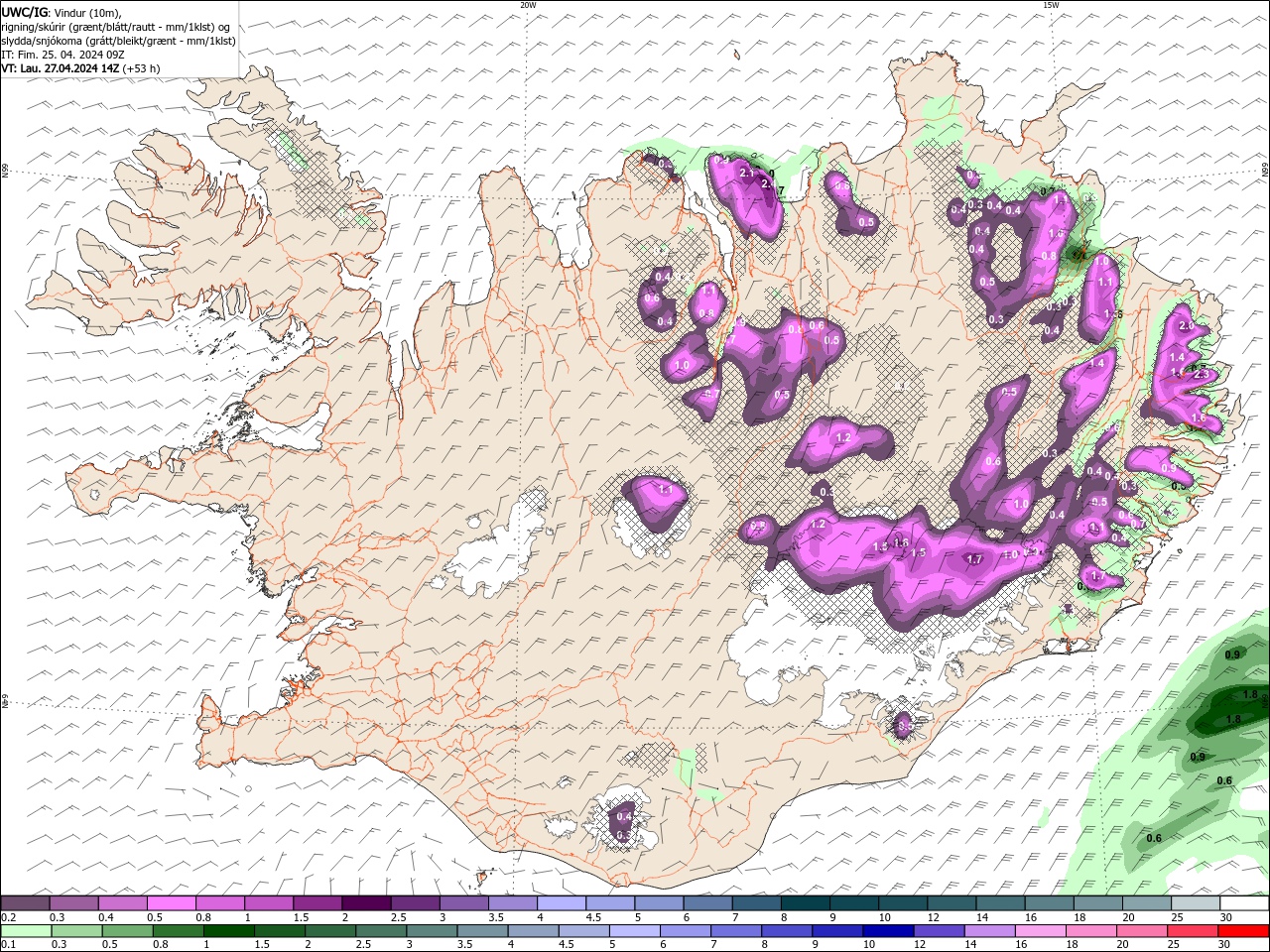The height and width of the screenshot is (952, 1270).
Task: Click the '2.0' snowfall value in east fjords
Action: point(1185,326)
